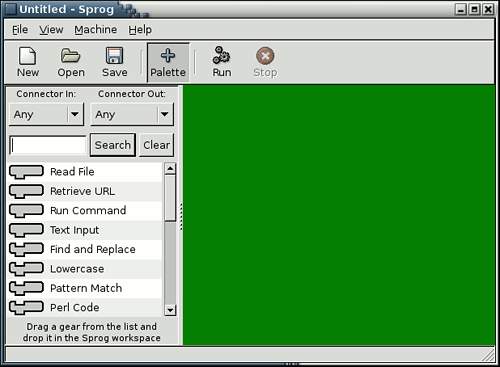This screenshot has width=500, height=367.
Task: Click into the gear search text field
Action: point(48,145)
